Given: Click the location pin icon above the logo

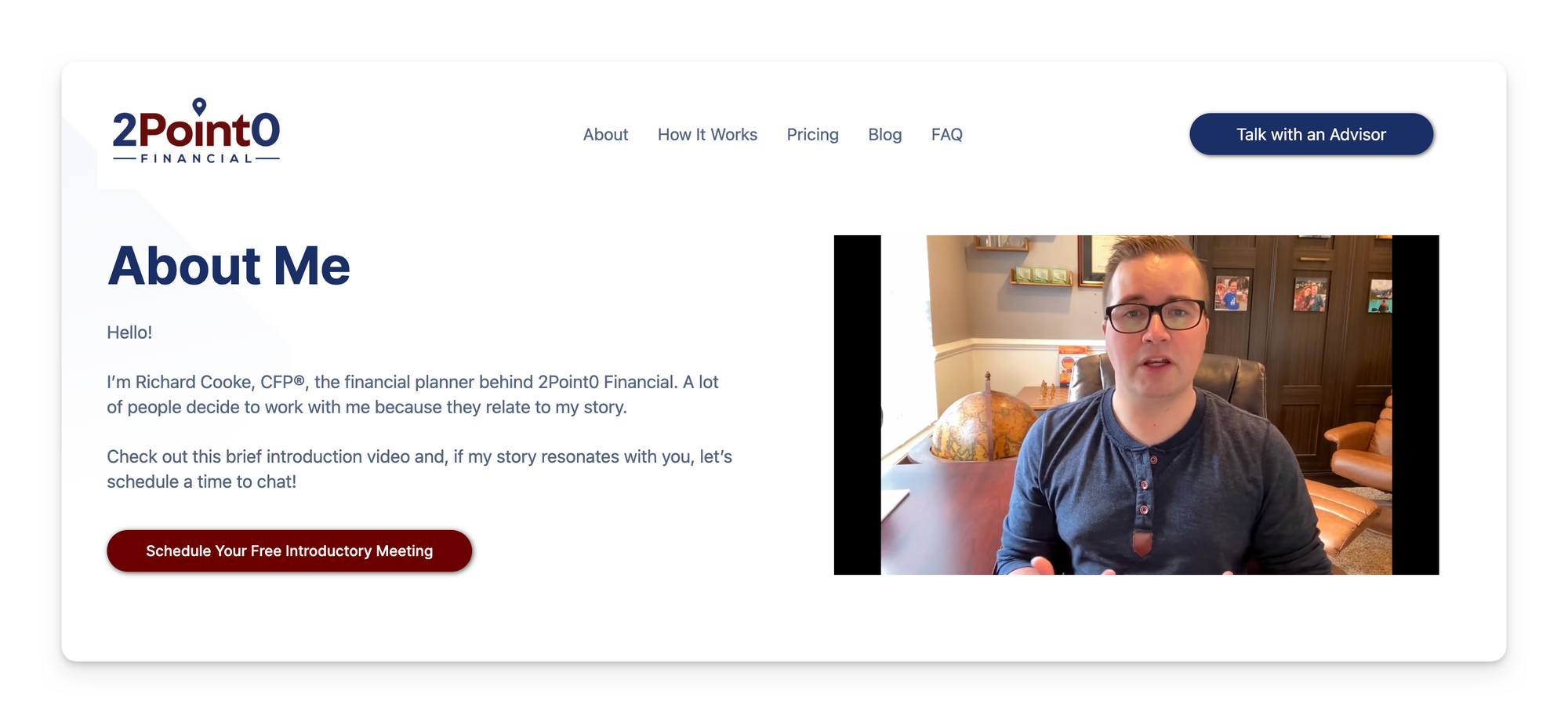Looking at the screenshot, I should (199, 106).
